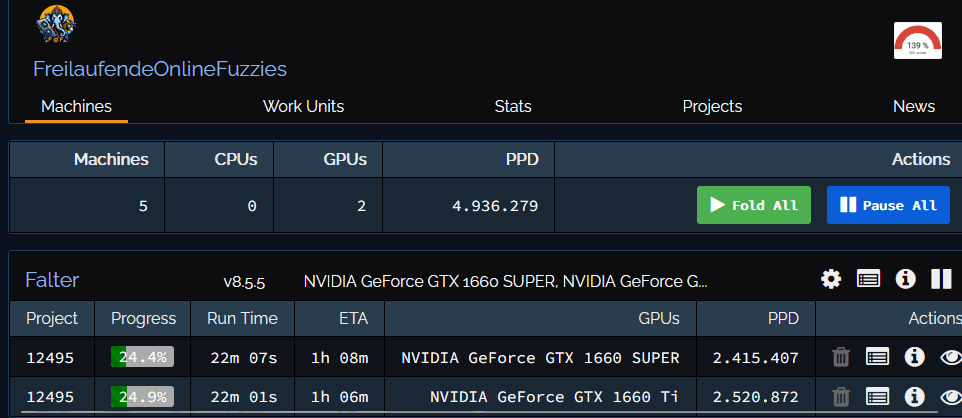Show Falter machine info icon
This screenshot has width=962, height=418.
[905, 279]
